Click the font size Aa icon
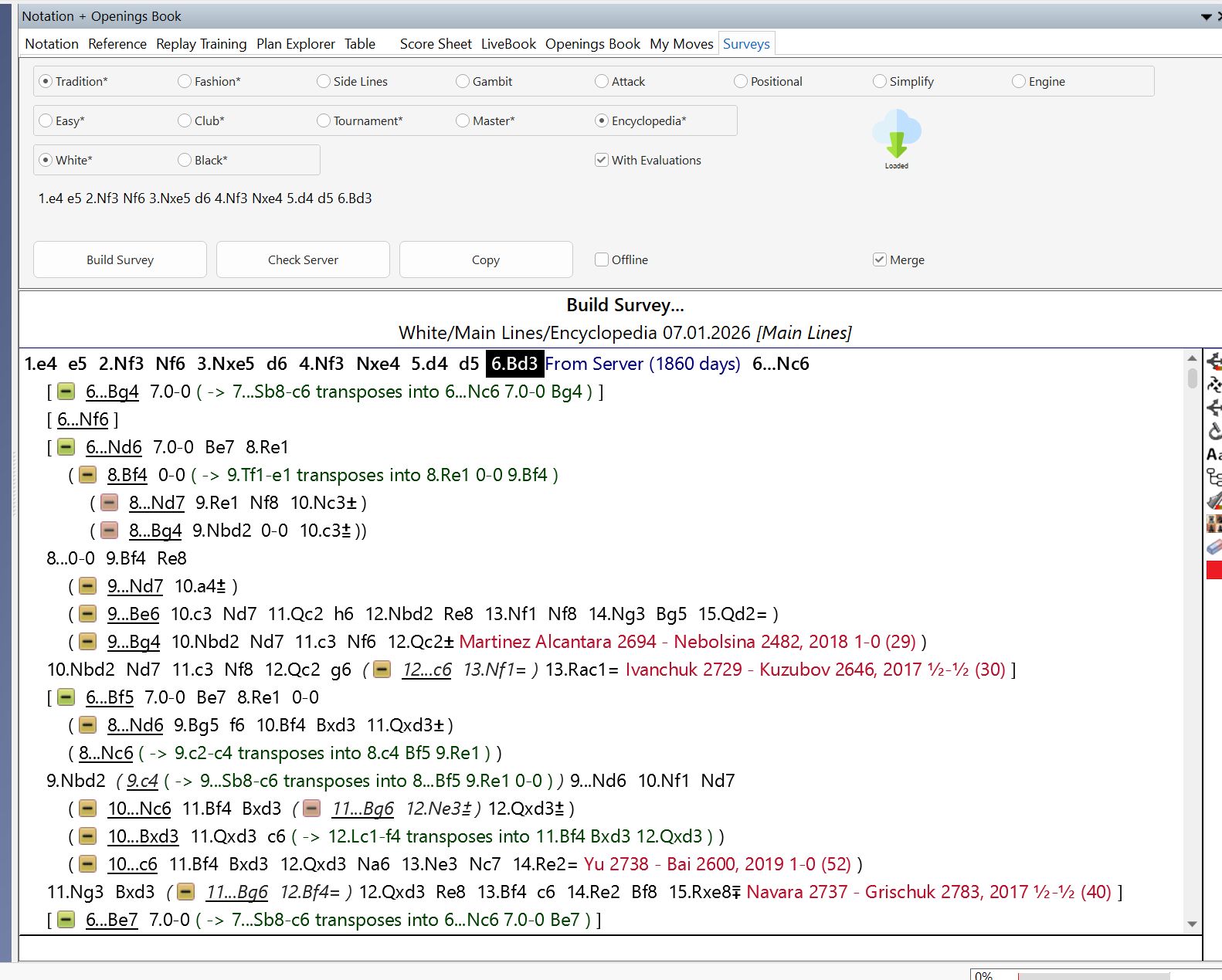This screenshot has height=980, width=1222. pyautogui.click(x=1214, y=454)
